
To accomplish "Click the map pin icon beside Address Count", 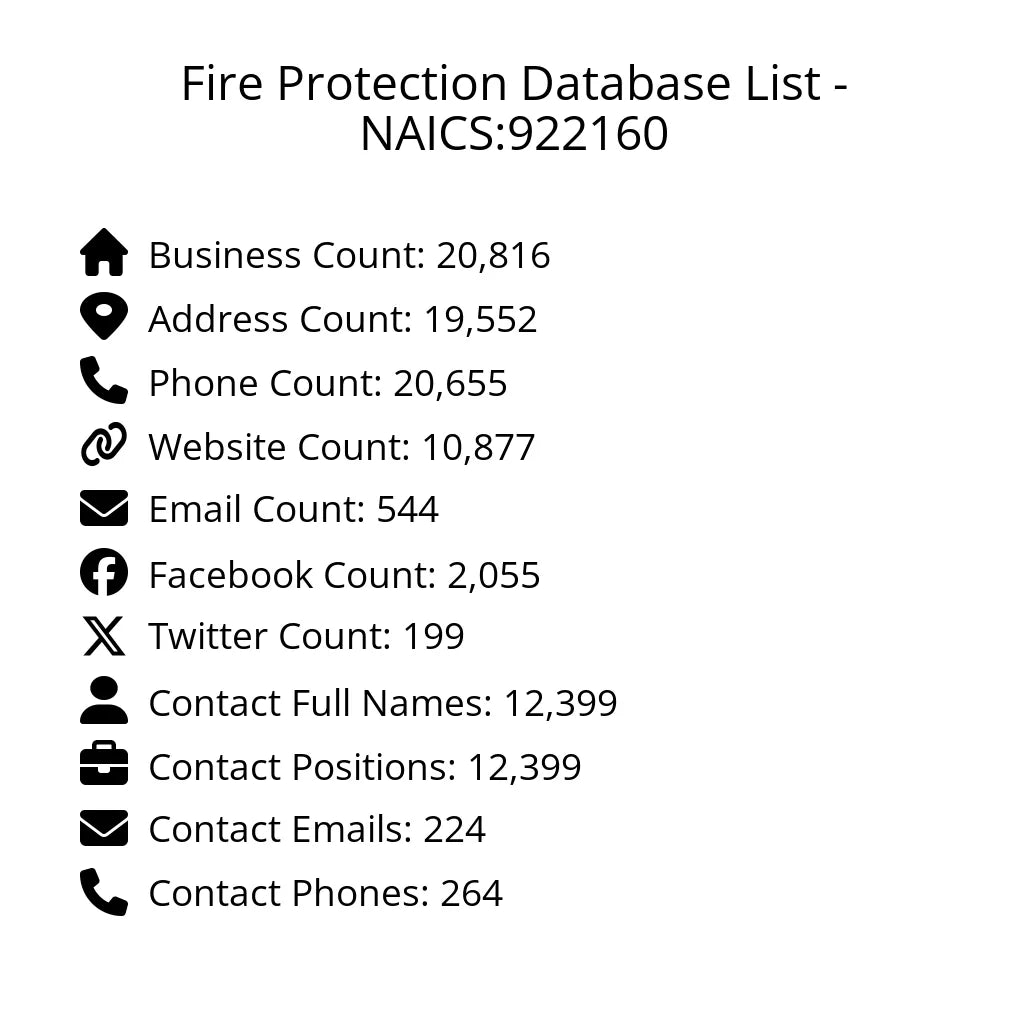I will (104, 317).
